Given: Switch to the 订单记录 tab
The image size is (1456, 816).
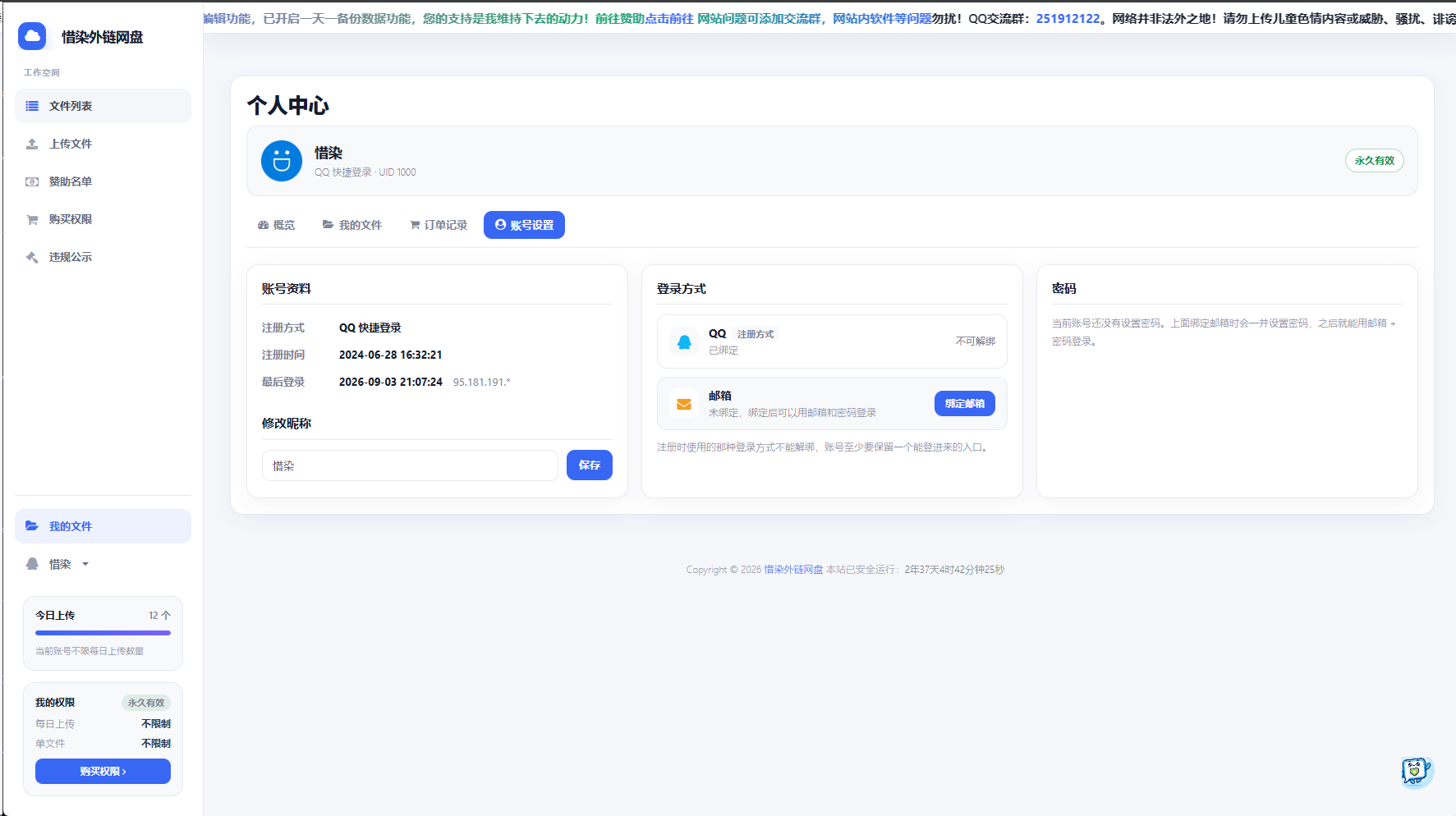Looking at the screenshot, I should 439,225.
